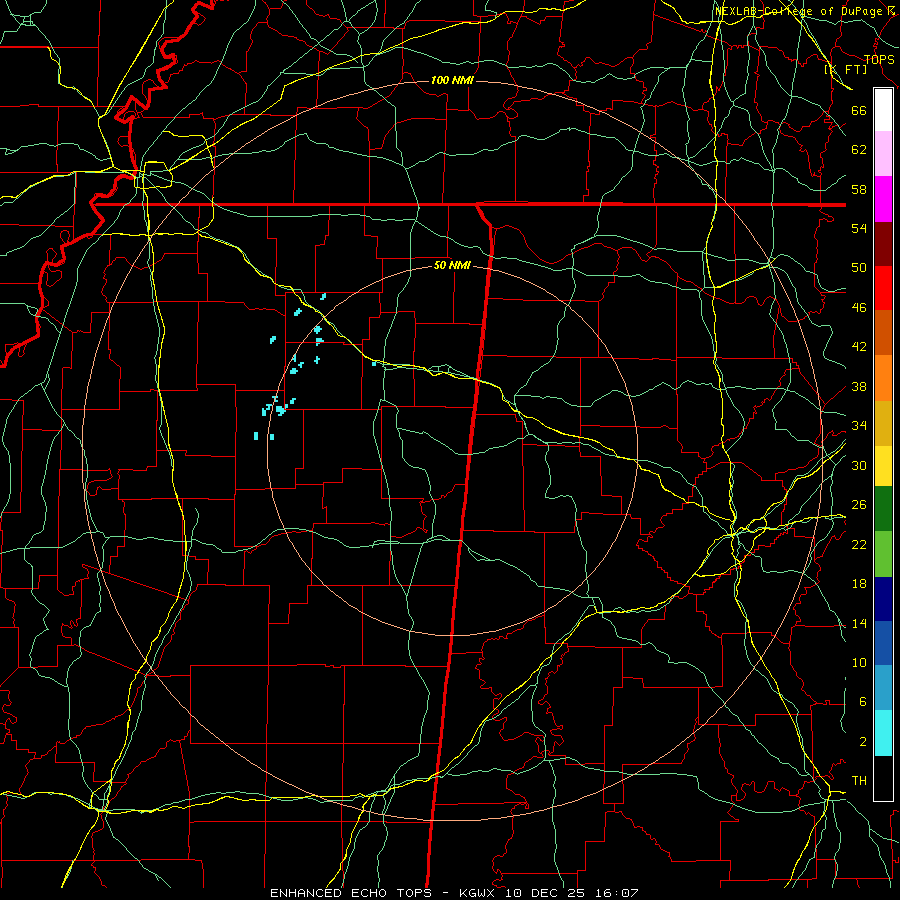Click the legend value 50
The height and width of the screenshot is (900, 900).
859,268
